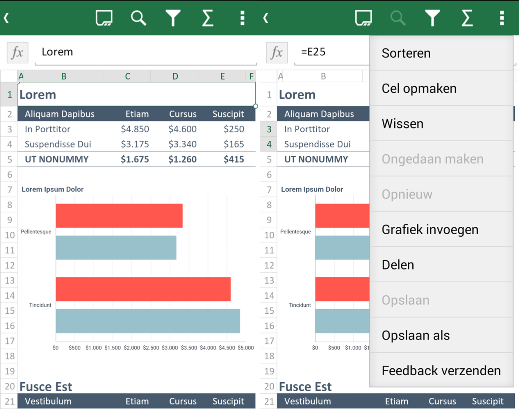Select the red Tincidunt bar in left chart

tap(143, 289)
